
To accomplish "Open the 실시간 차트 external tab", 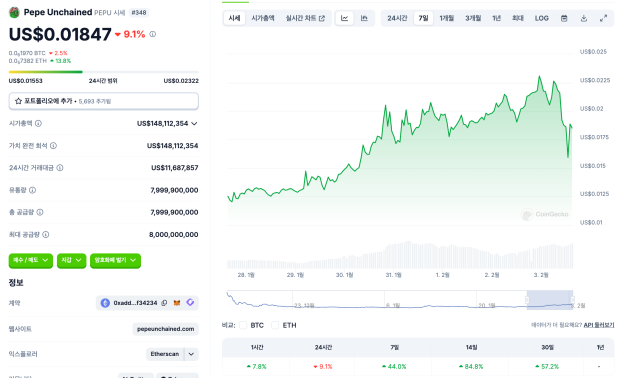I will 305,18.
